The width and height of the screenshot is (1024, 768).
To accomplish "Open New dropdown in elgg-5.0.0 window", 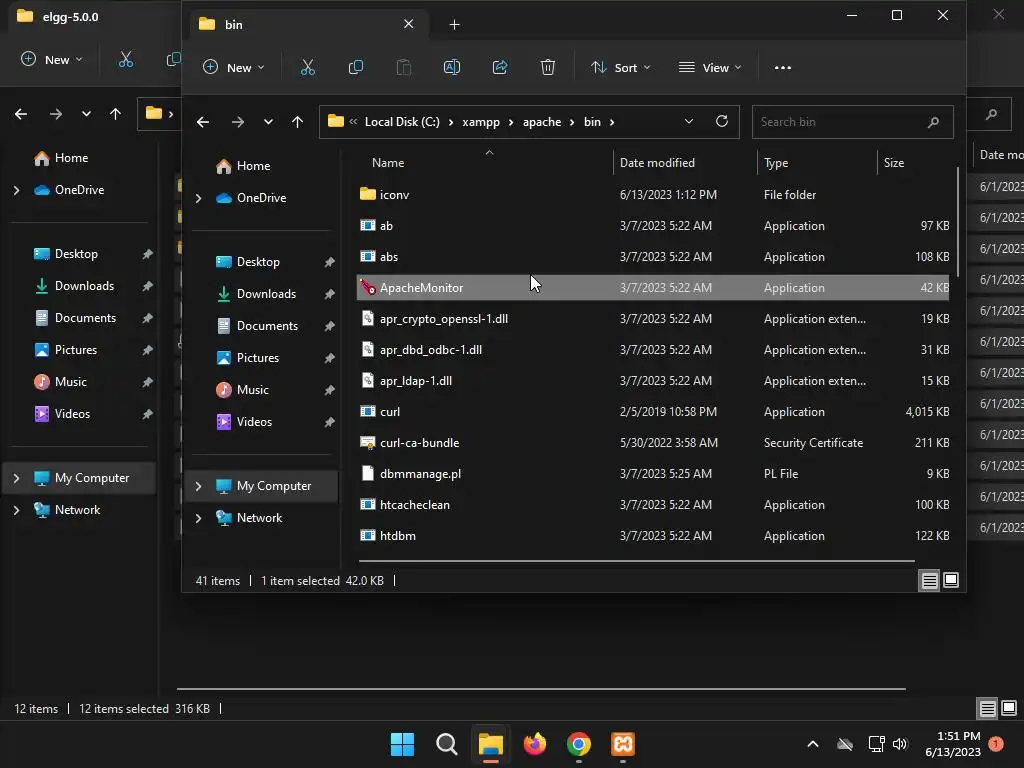I will click(x=52, y=59).
